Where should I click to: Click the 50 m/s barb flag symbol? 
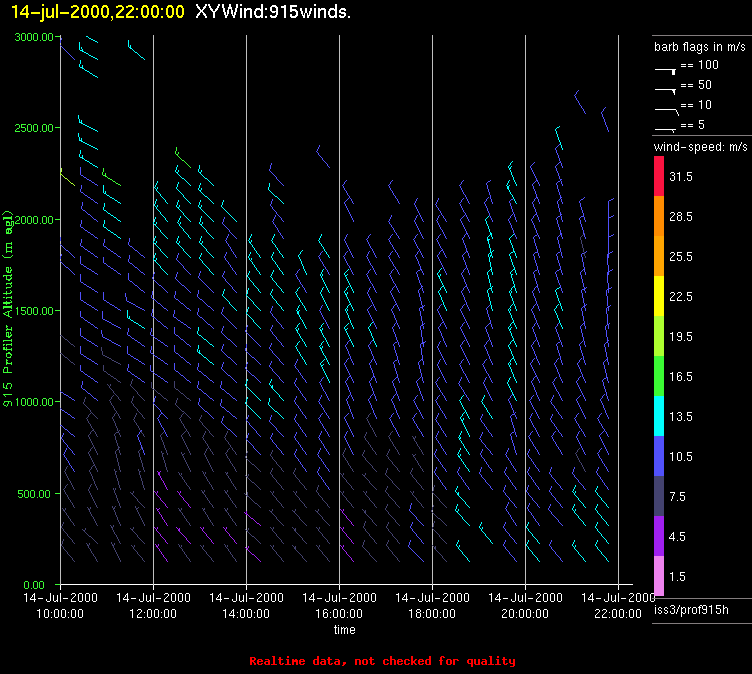pos(666,88)
